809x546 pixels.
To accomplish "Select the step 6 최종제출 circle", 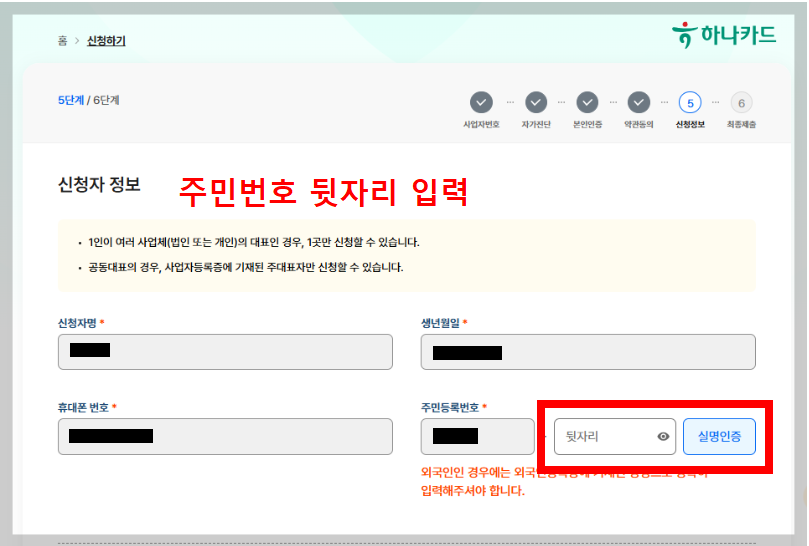I will pos(741,103).
